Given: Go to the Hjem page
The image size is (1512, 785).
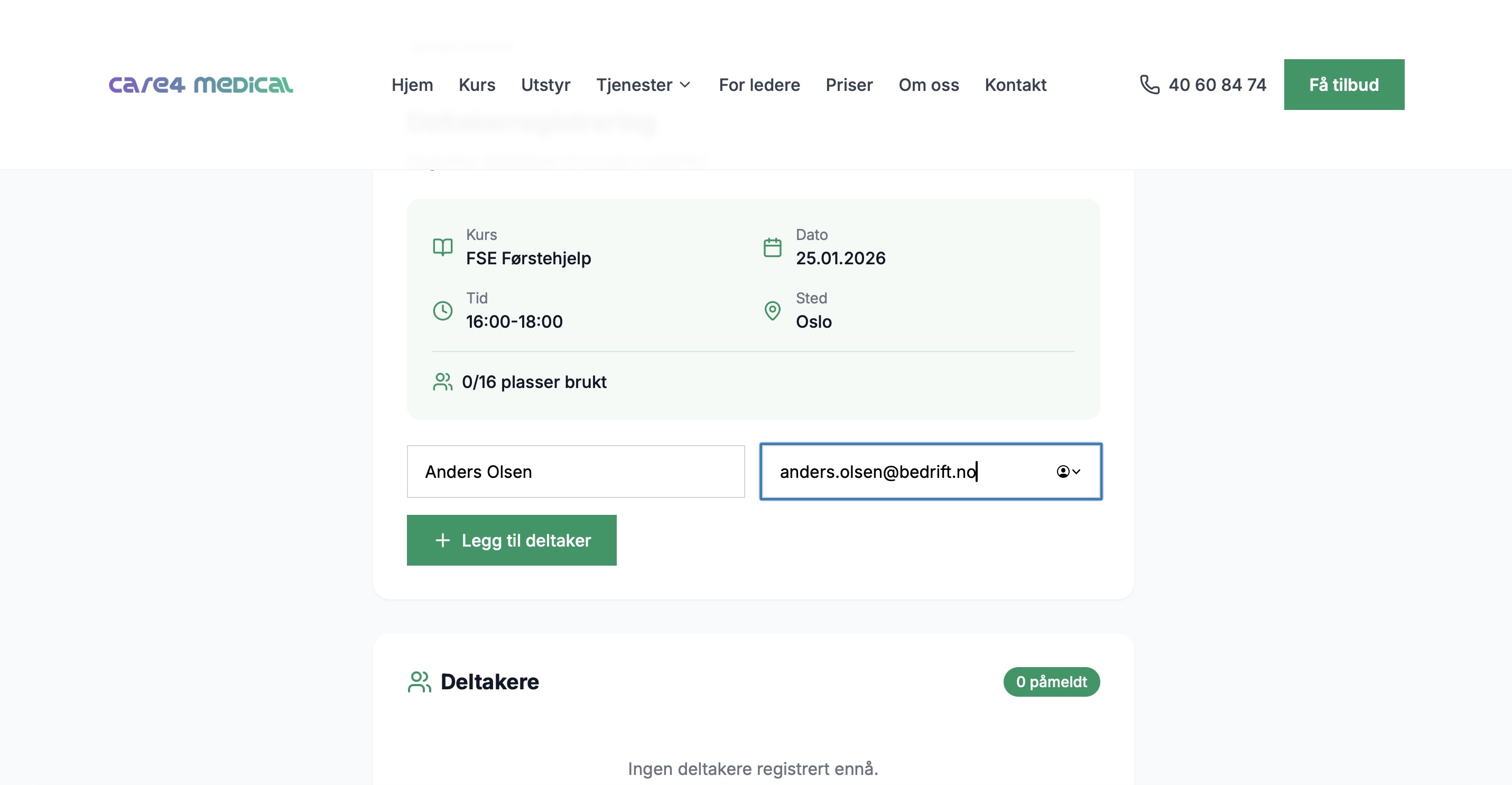Looking at the screenshot, I should (x=412, y=85).
